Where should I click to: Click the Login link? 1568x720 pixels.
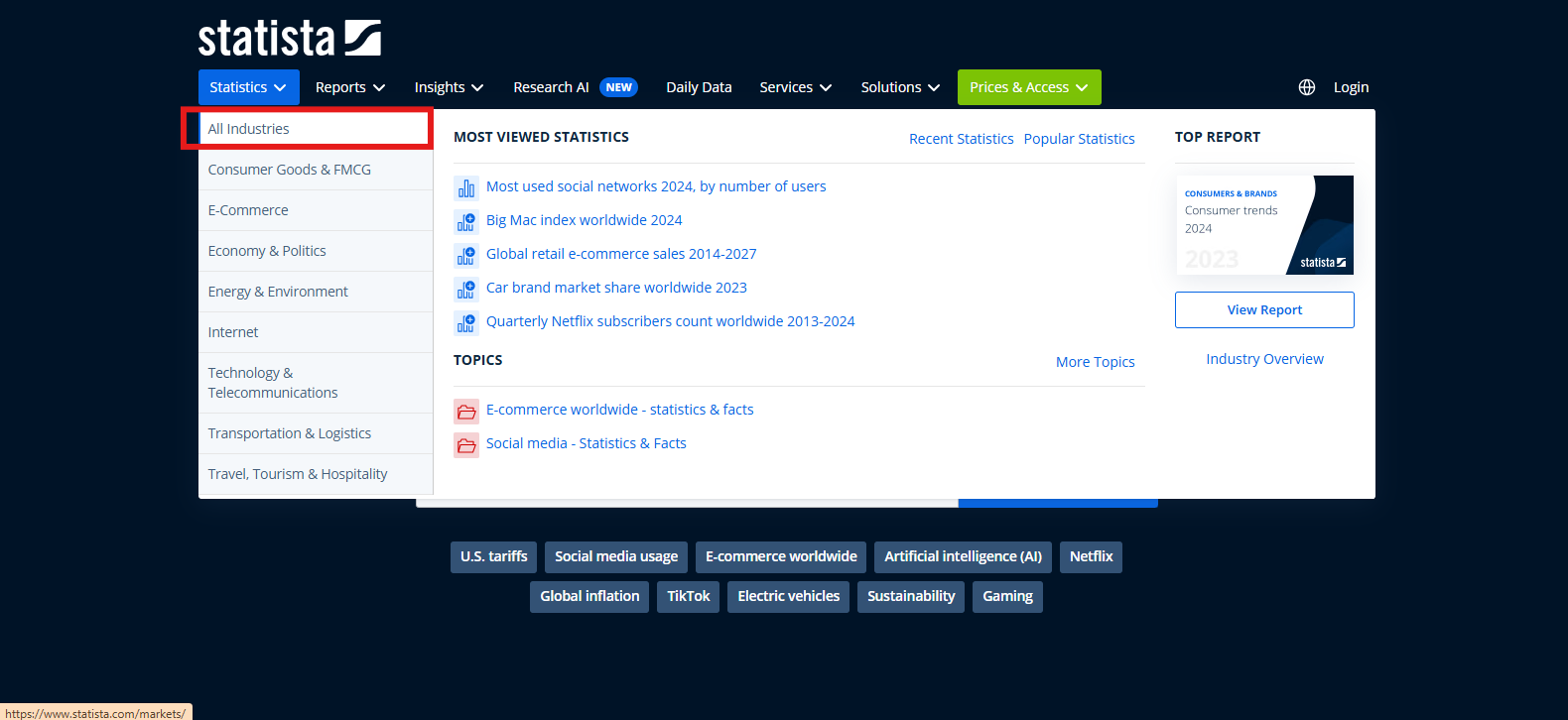[1351, 87]
